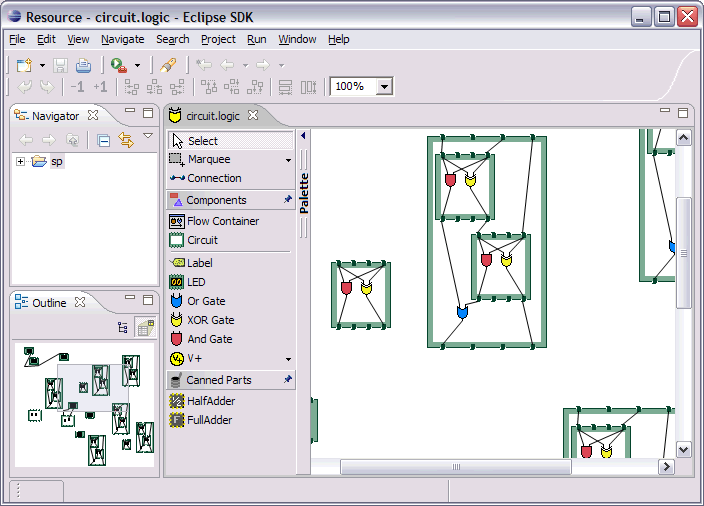The image size is (704, 506).
Task: Select the LED palette entry
Action: click(196, 283)
